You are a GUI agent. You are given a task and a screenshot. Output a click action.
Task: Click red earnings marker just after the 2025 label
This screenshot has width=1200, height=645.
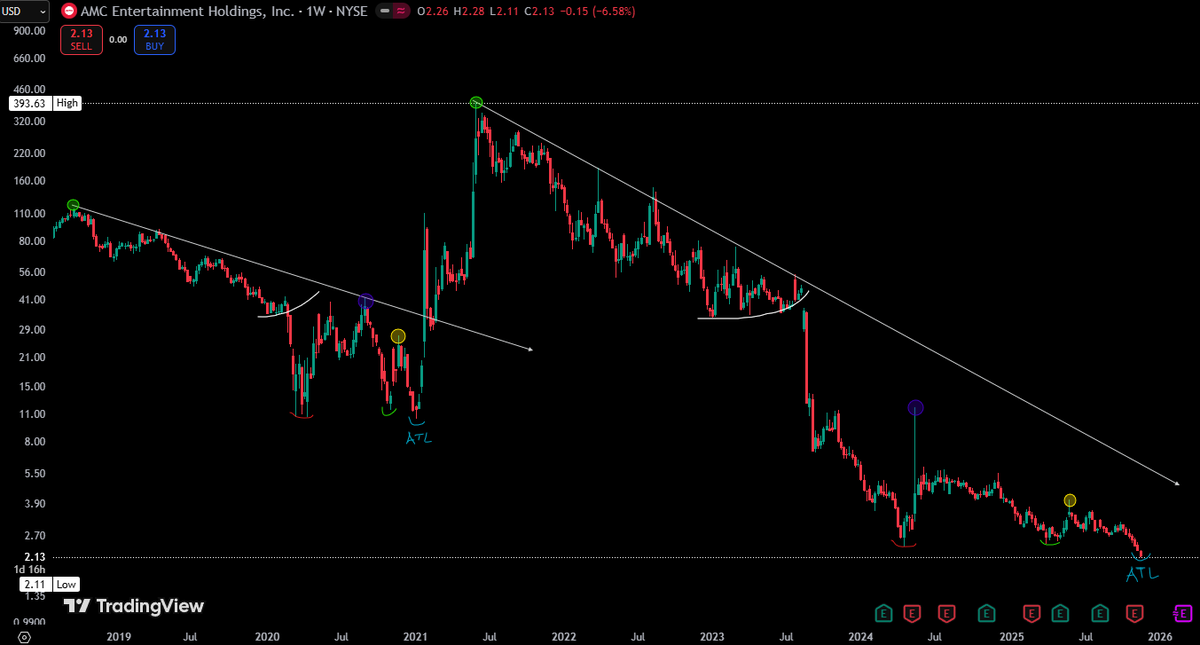pyautogui.click(x=1033, y=612)
